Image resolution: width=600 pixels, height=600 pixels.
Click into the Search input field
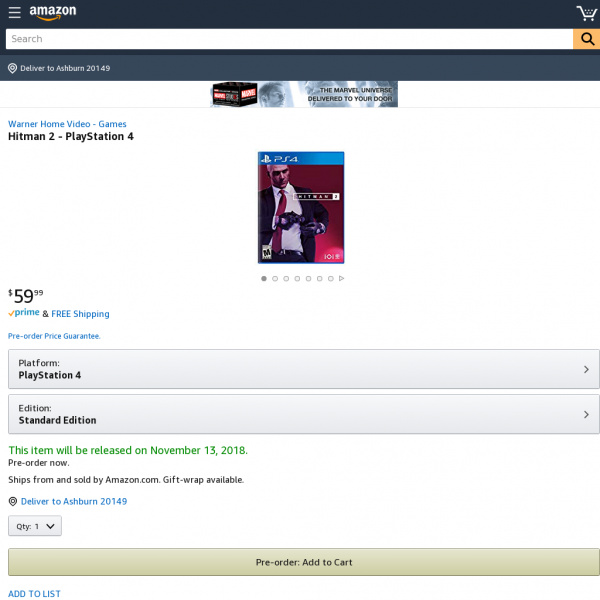(x=289, y=39)
